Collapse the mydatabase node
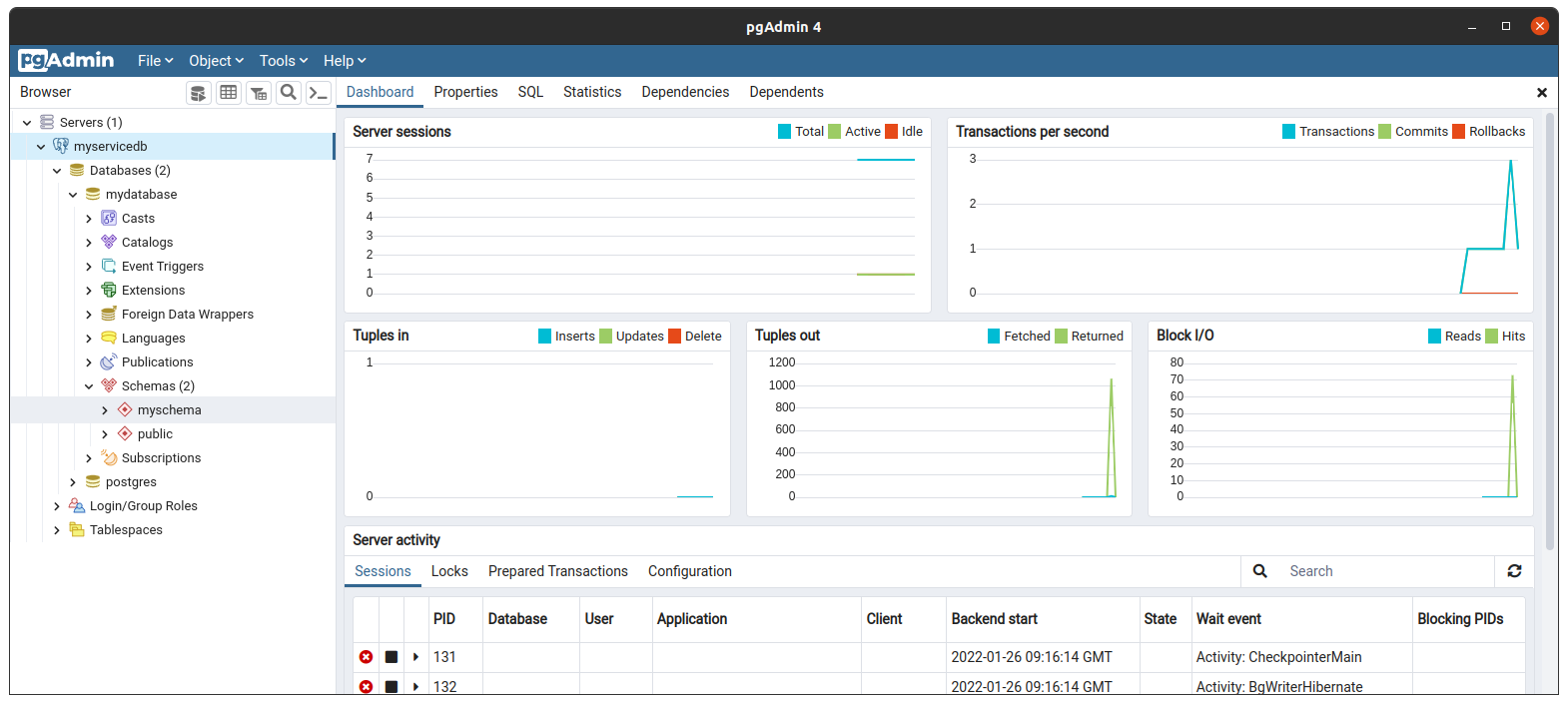The height and width of the screenshot is (704, 1568). (x=73, y=195)
